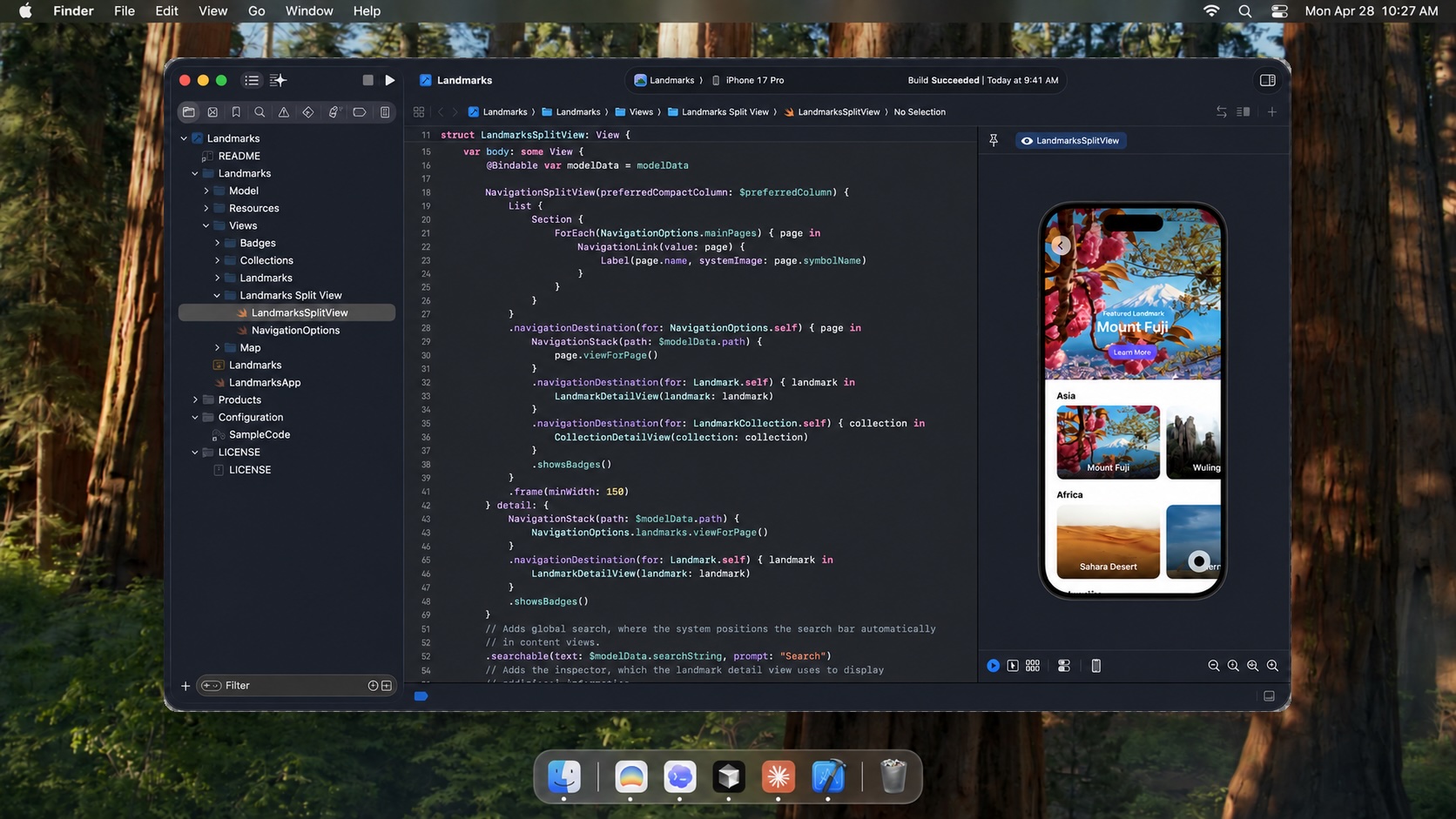
Task: Zoom in the preview canvas
Action: pos(1272,666)
